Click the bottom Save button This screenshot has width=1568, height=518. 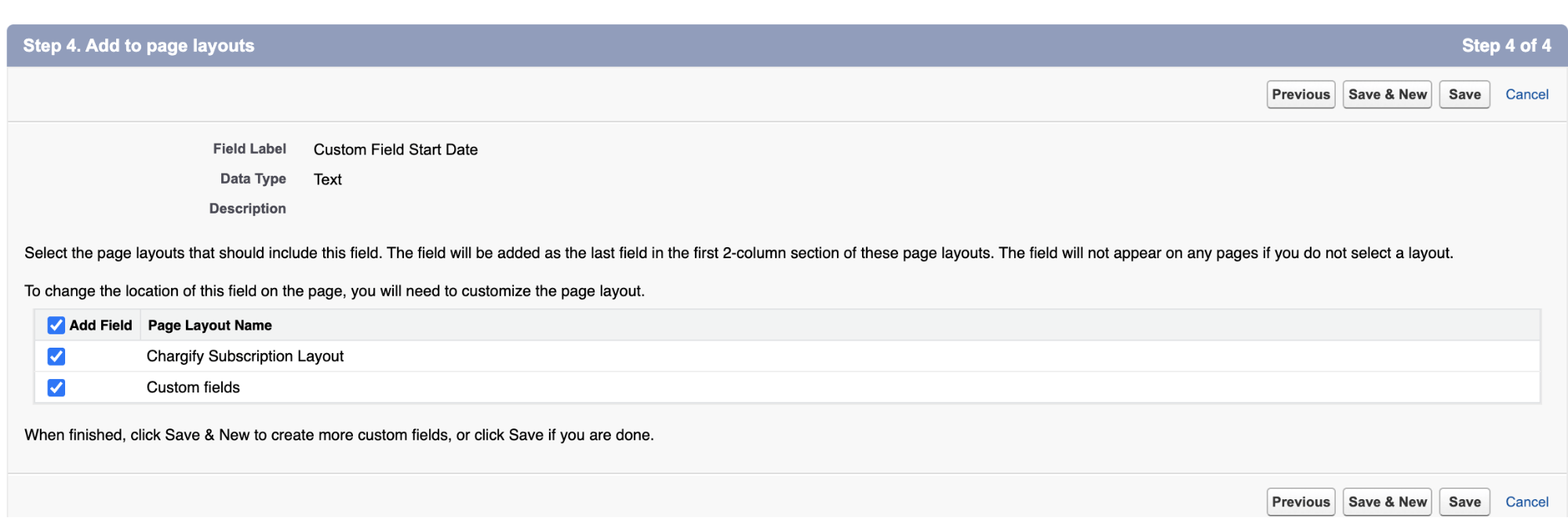tap(1464, 502)
